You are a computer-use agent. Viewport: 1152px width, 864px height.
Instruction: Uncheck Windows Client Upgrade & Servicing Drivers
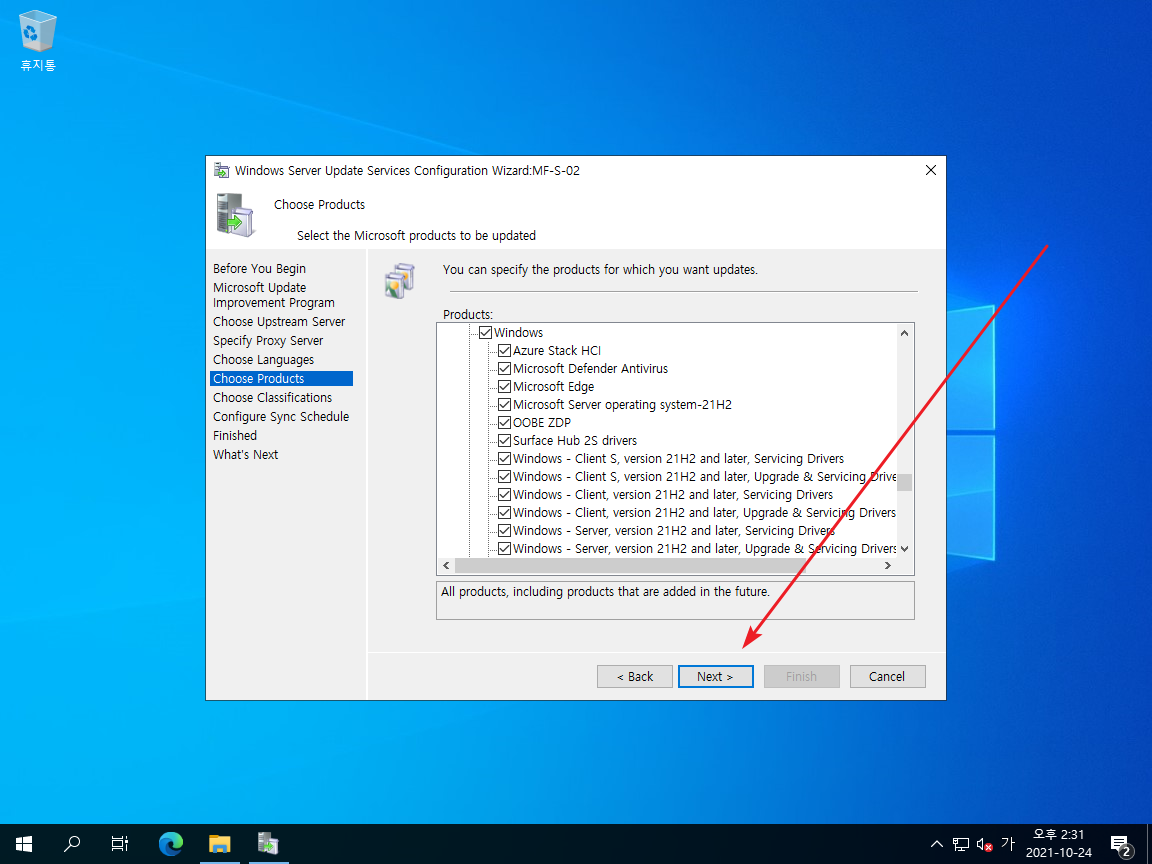coord(504,513)
